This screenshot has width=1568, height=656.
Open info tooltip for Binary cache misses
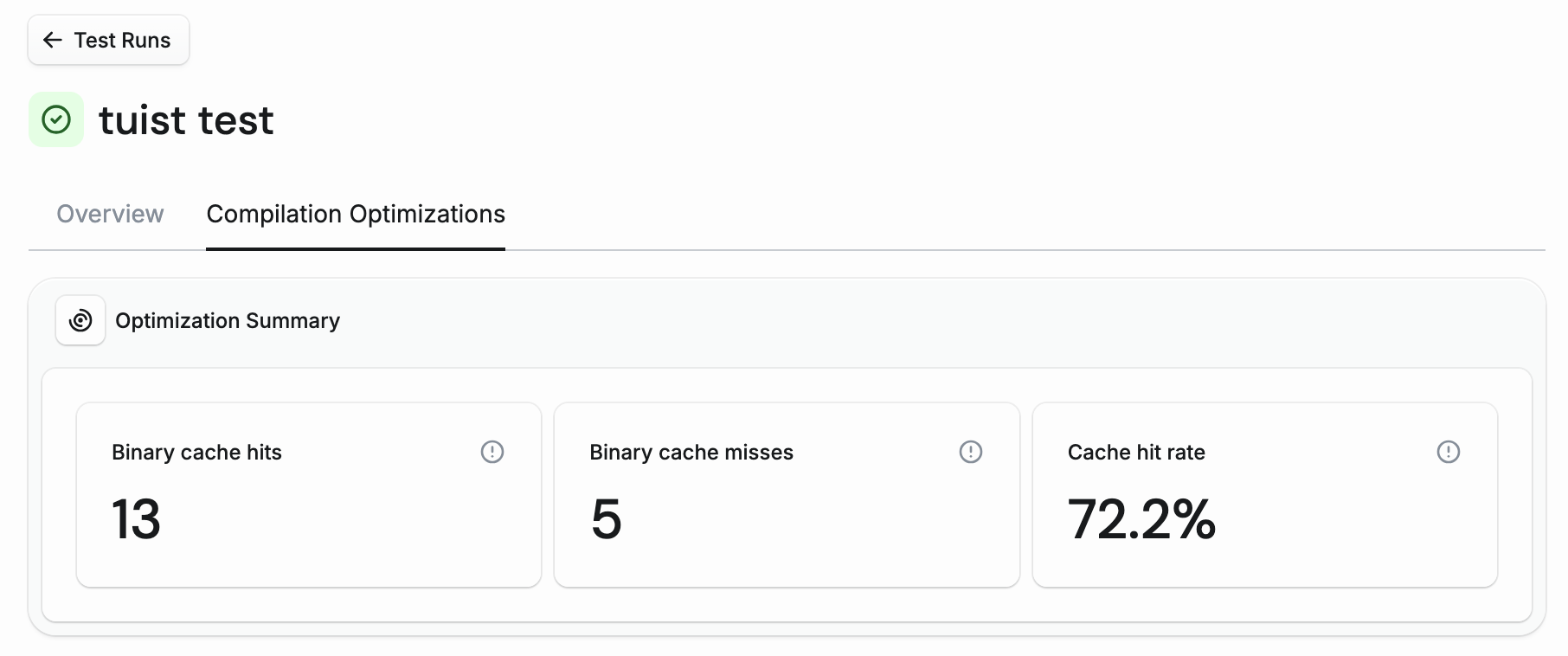[x=969, y=452]
